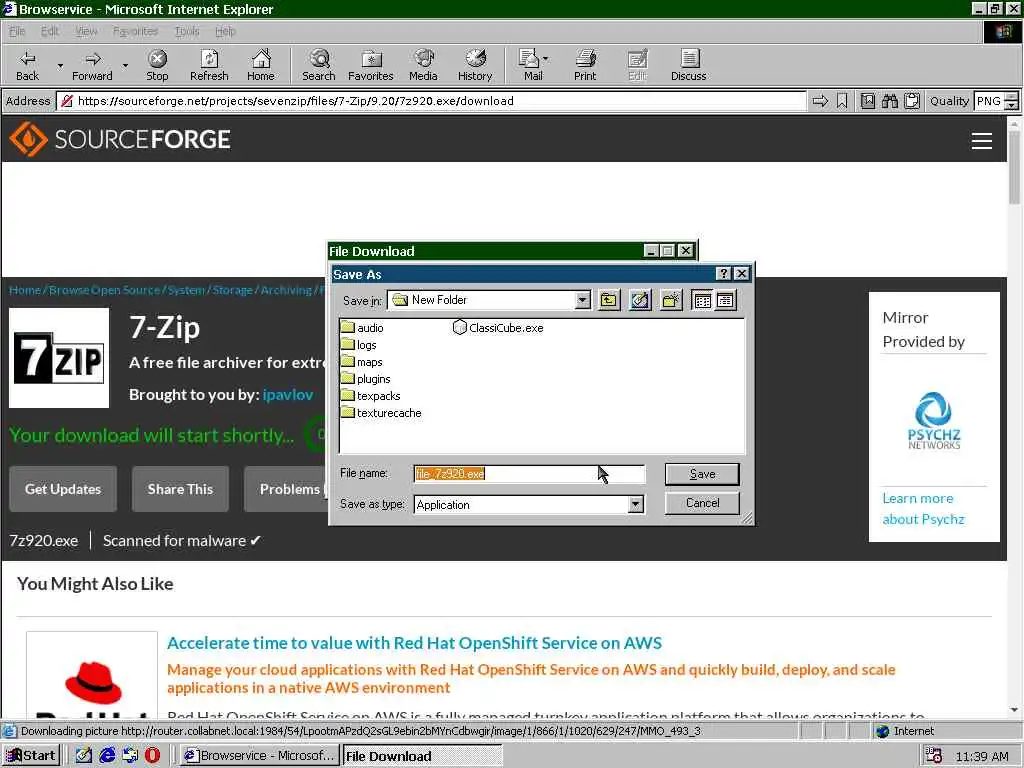Click the Start button
The height and width of the screenshot is (768, 1024).
[x=31, y=755]
